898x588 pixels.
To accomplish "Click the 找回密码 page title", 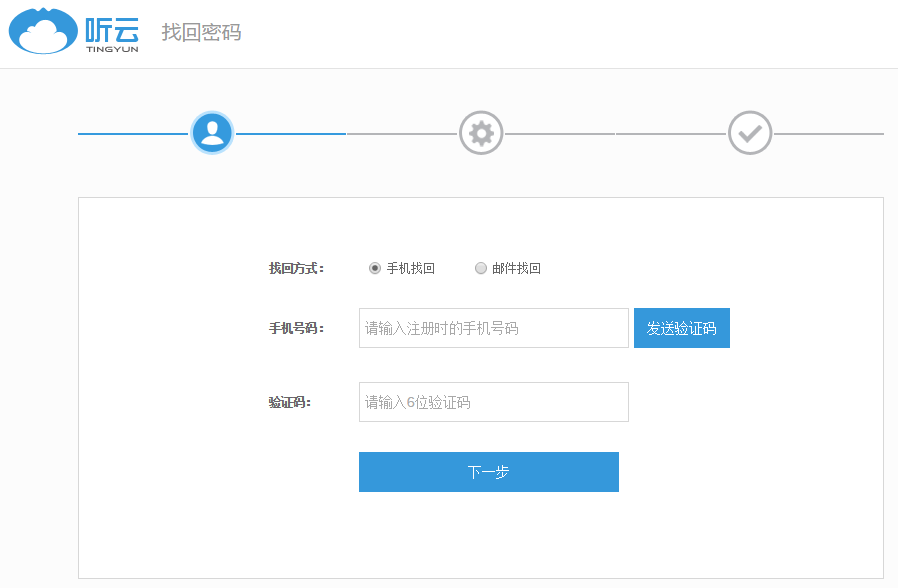I will tap(201, 32).
